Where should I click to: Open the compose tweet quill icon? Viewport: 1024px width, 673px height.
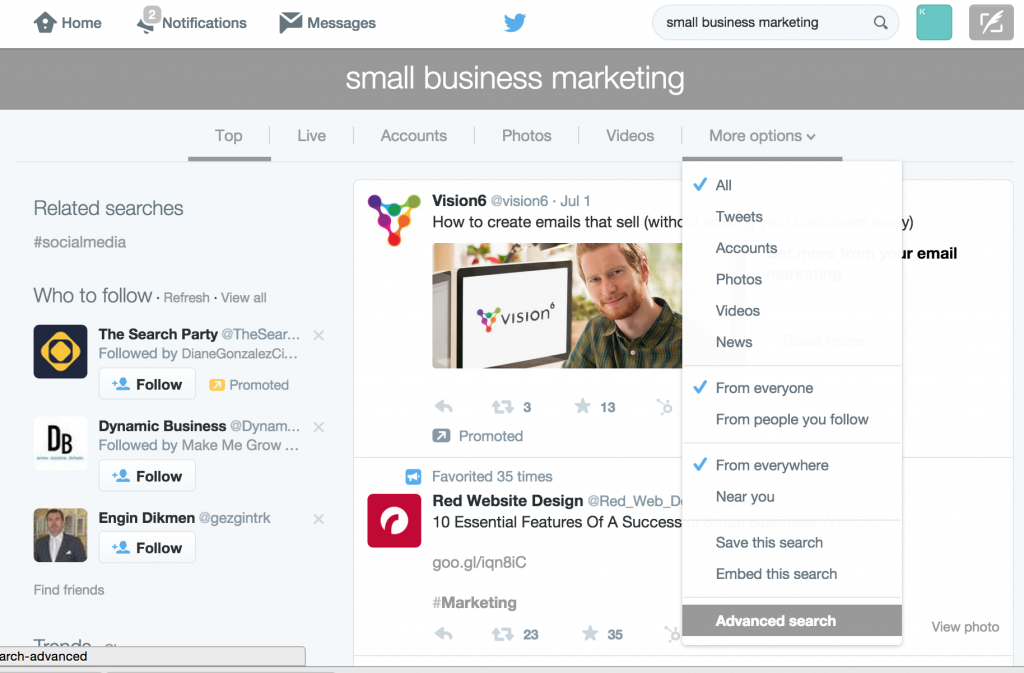pyautogui.click(x=991, y=23)
